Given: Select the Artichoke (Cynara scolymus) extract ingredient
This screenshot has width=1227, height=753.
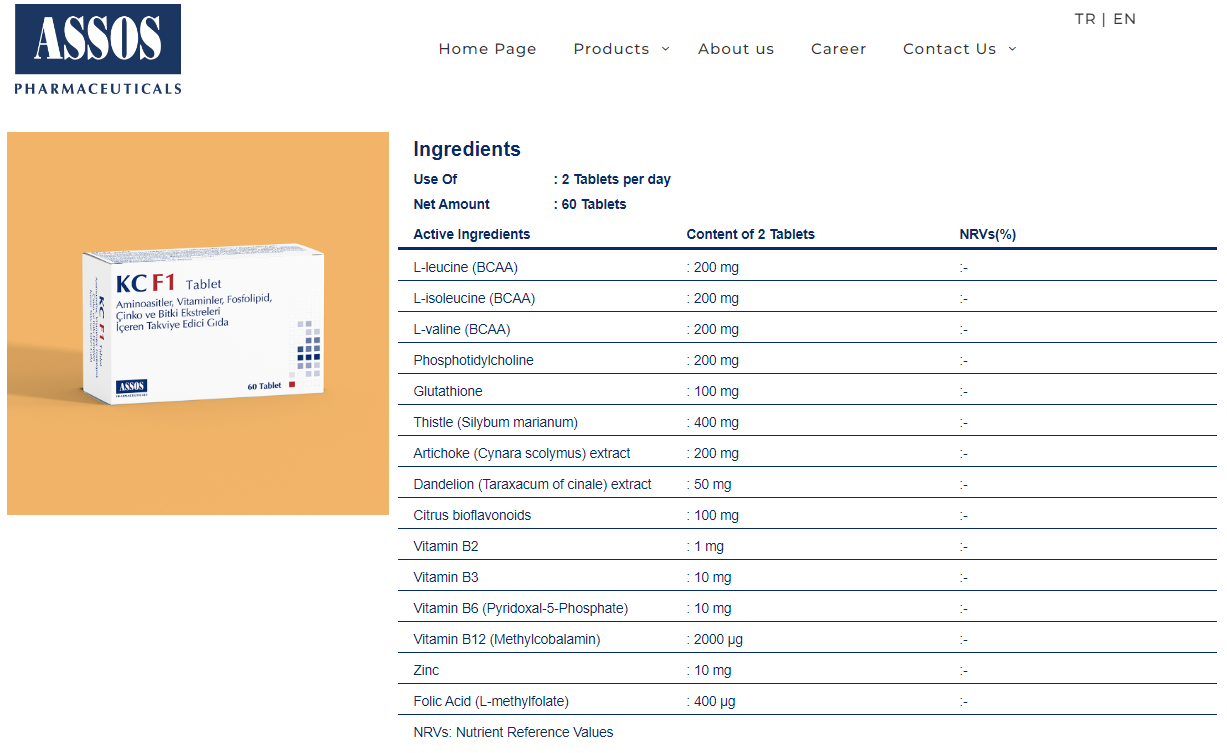Looking at the screenshot, I should pos(522,454).
